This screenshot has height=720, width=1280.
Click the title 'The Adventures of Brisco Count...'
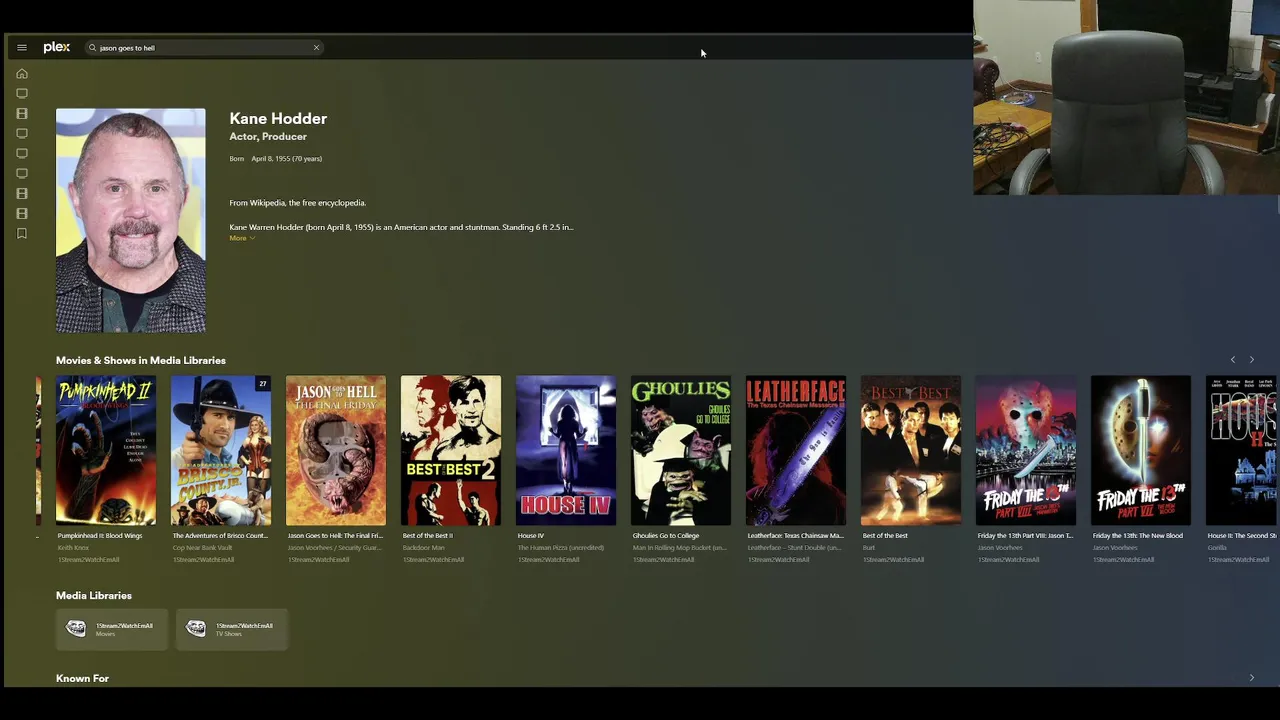(x=220, y=536)
